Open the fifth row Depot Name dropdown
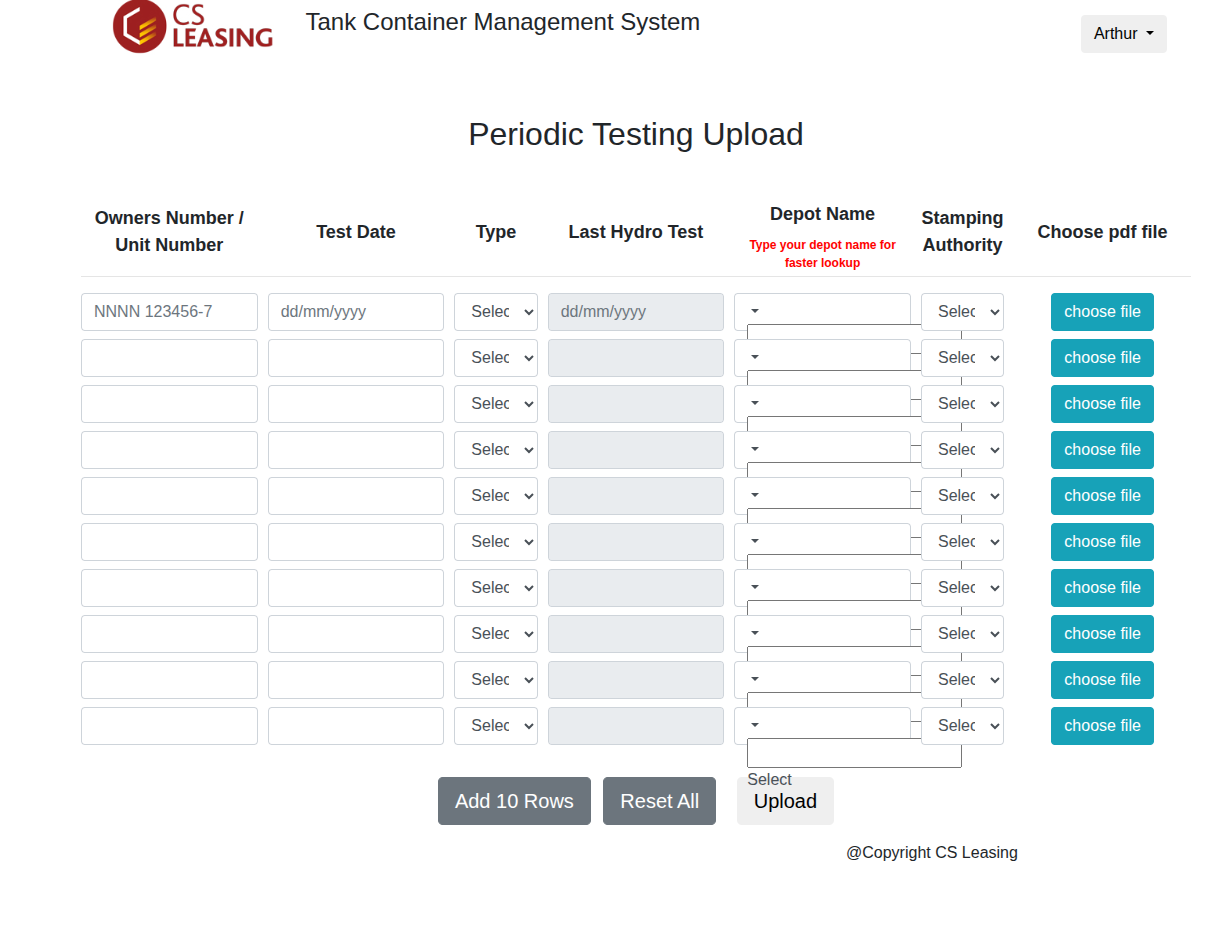The height and width of the screenshot is (933, 1210). 822,495
